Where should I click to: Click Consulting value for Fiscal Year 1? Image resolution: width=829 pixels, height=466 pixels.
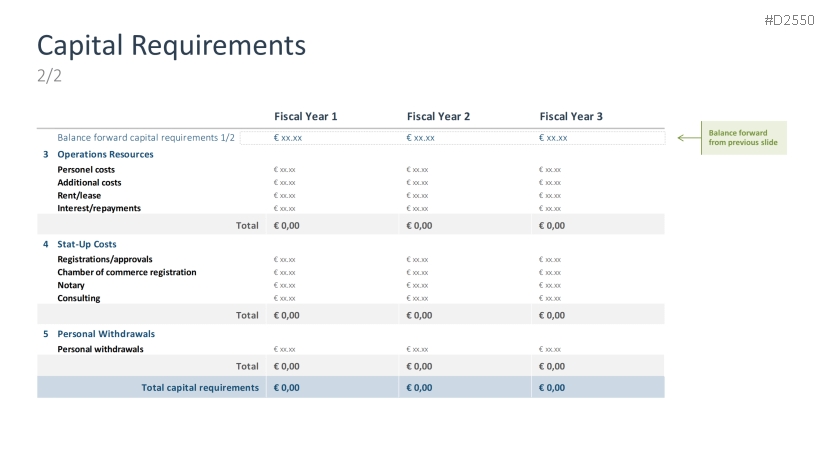(x=284, y=298)
